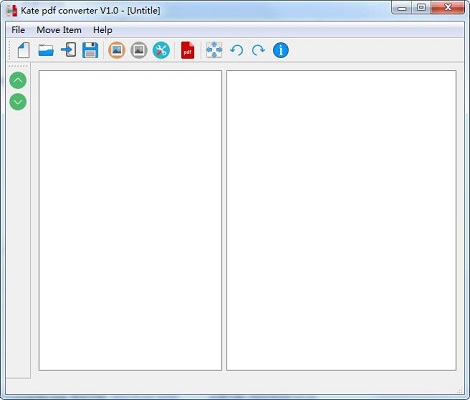Save with the floppy disk icon
The height and width of the screenshot is (400, 470).
point(90,50)
